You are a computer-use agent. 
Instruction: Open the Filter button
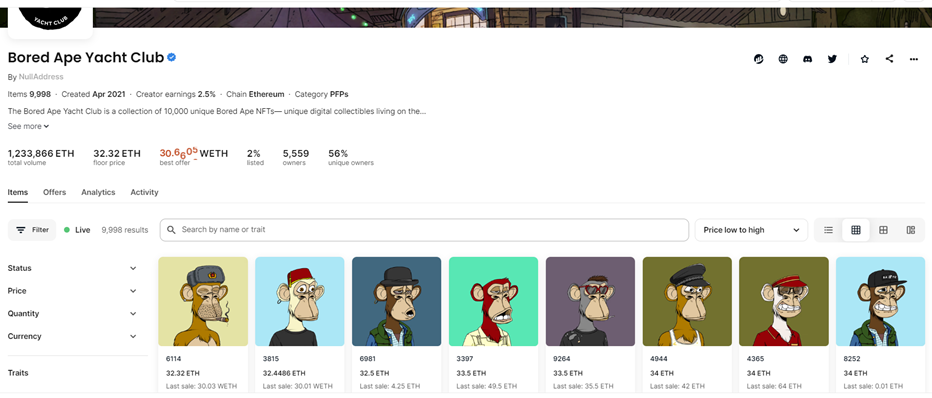[32, 230]
